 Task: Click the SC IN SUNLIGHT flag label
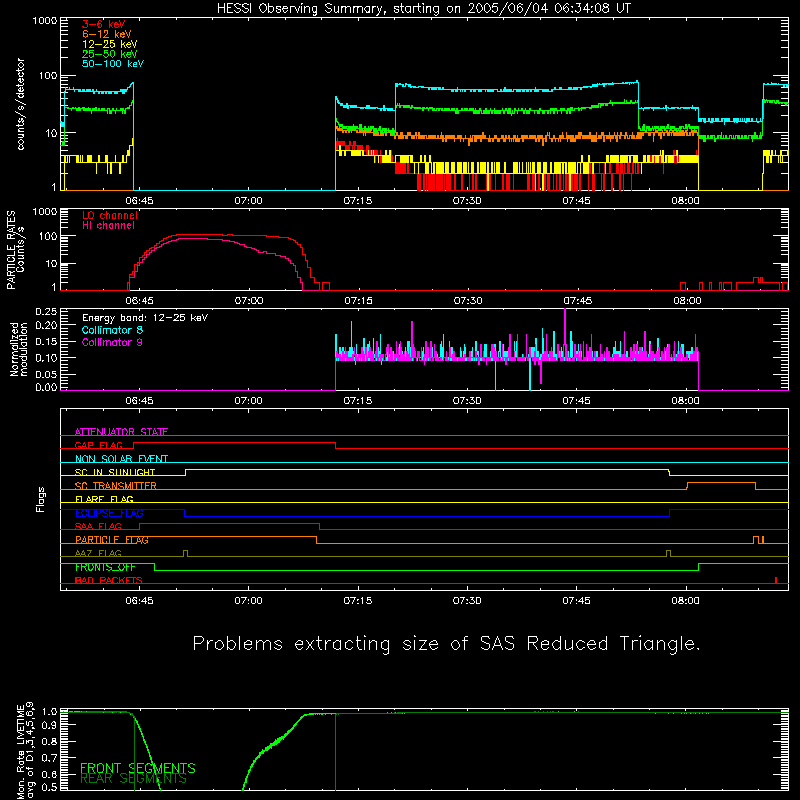115,472
